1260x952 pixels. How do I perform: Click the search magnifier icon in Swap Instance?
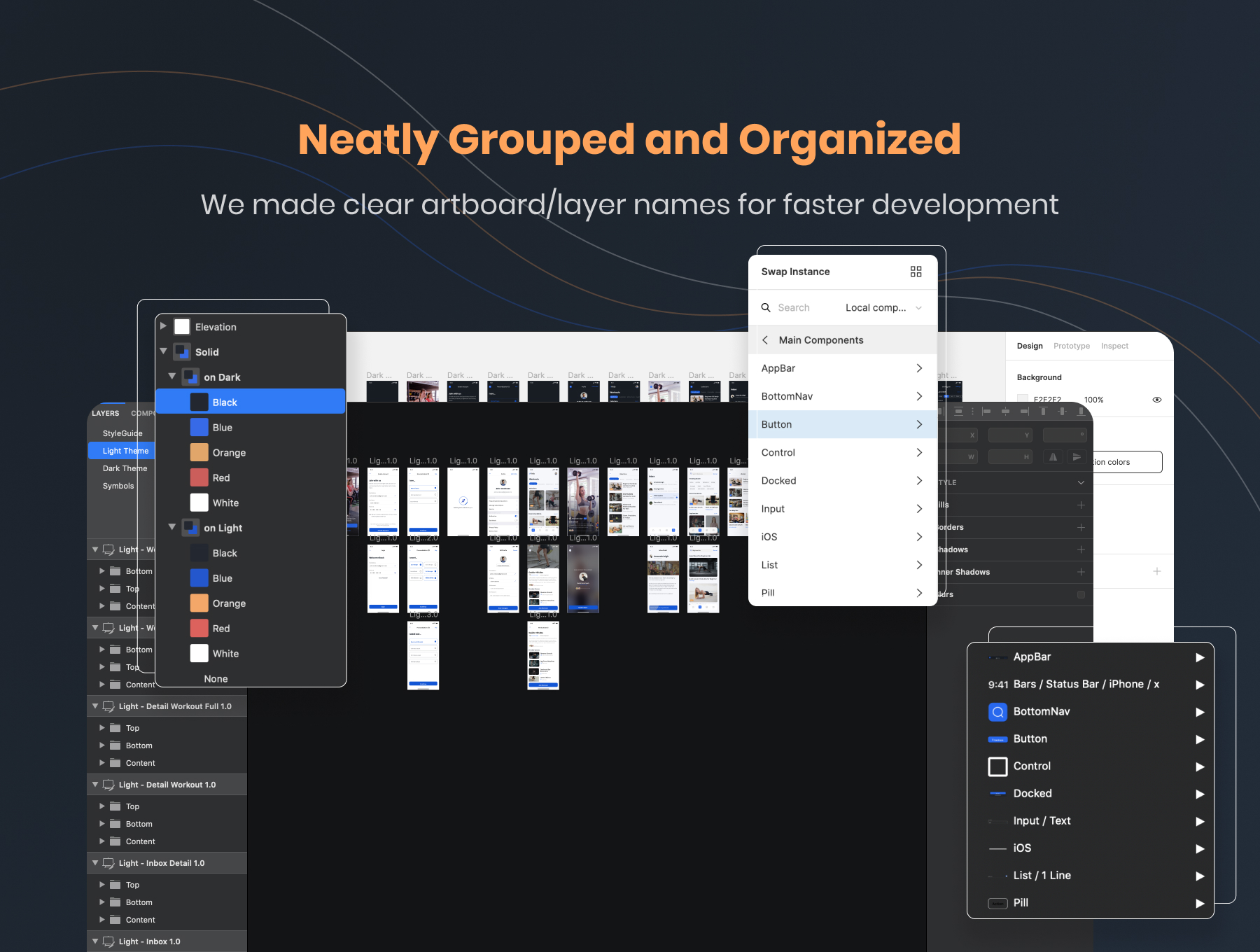tap(766, 307)
